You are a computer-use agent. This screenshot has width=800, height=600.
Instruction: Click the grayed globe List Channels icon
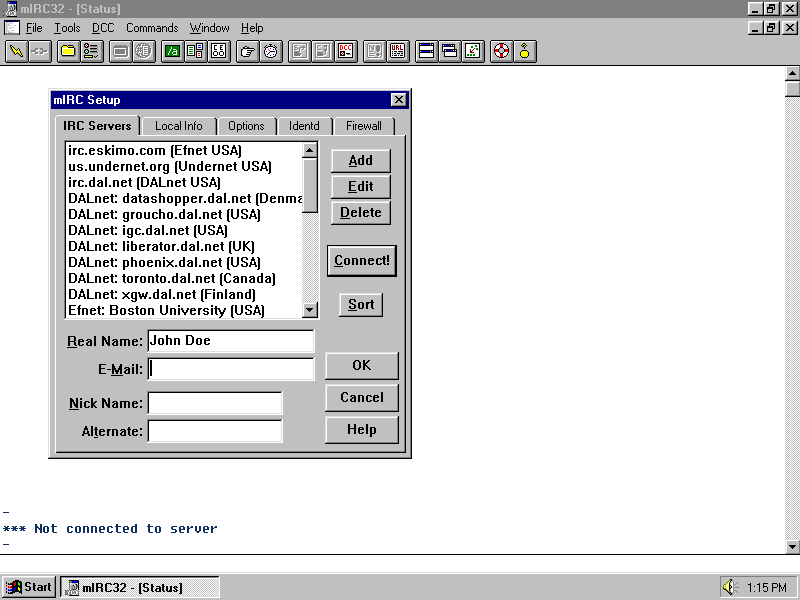[144, 52]
